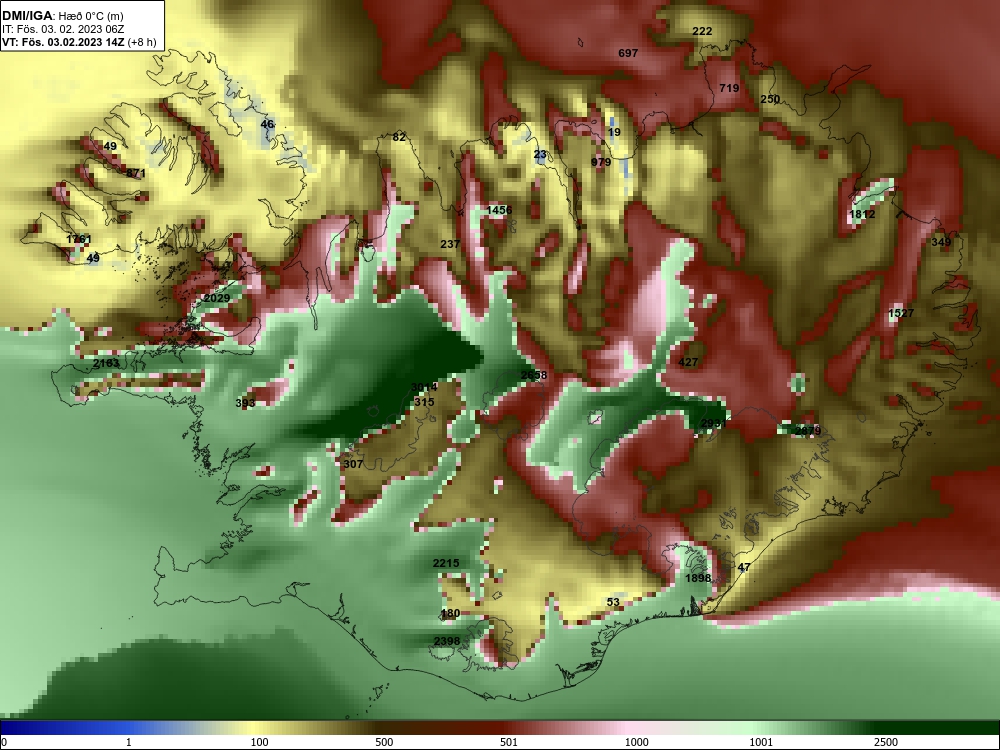Click the 500 tick on color scale
This screenshot has width=1000, height=750.
click(384, 742)
